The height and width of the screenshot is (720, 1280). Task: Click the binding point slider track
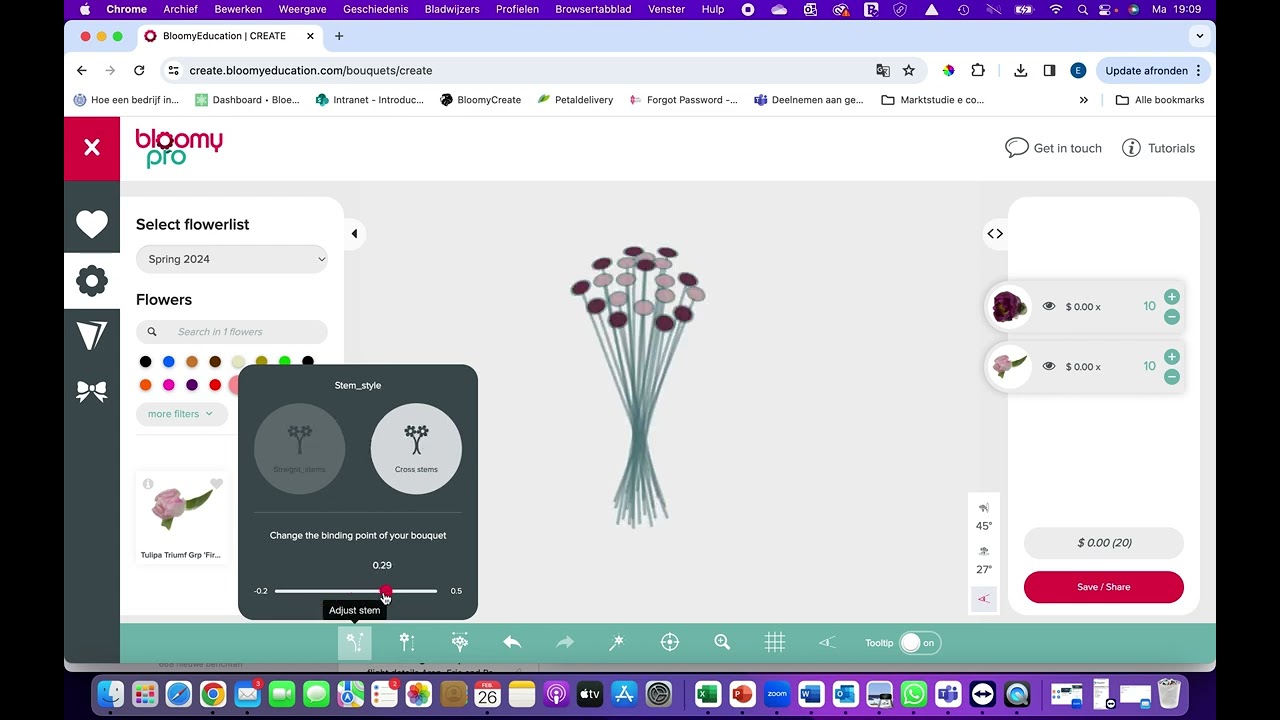pyautogui.click(x=356, y=591)
